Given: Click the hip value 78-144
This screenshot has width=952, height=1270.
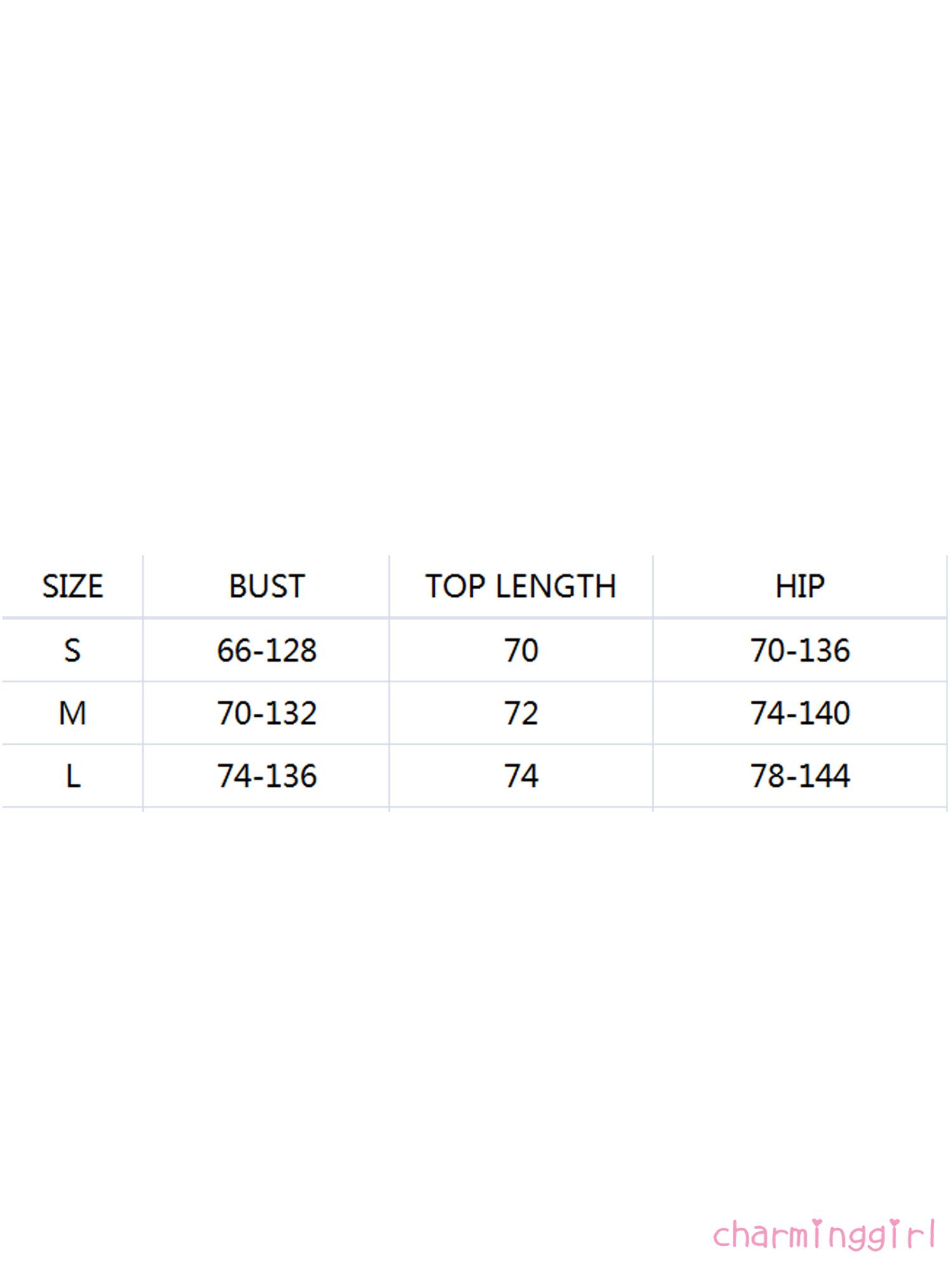Looking at the screenshot, I should pyautogui.click(x=800, y=776).
